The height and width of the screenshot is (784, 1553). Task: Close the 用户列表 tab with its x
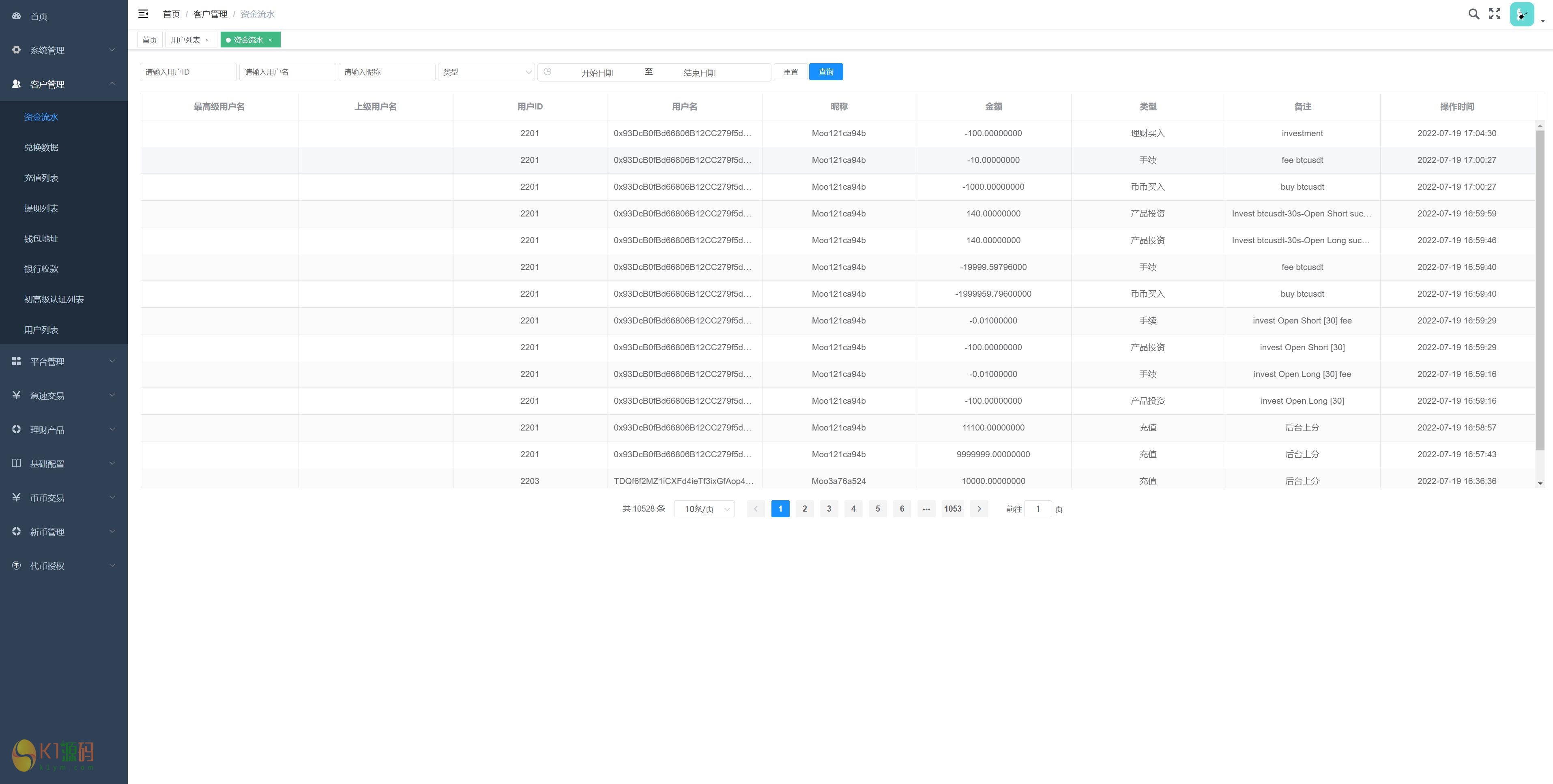[x=207, y=40]
